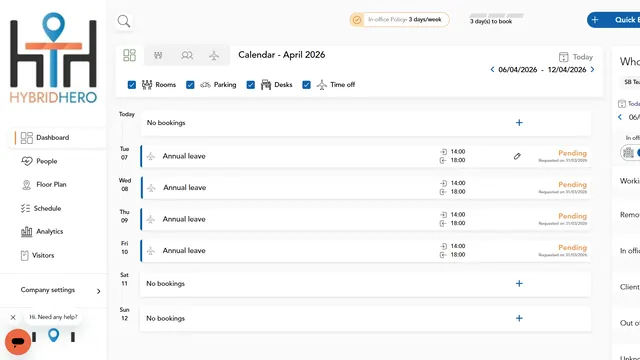Start a Quick booking
The width and height of the screenshot is (640, 360).
[x=613, y=20]
